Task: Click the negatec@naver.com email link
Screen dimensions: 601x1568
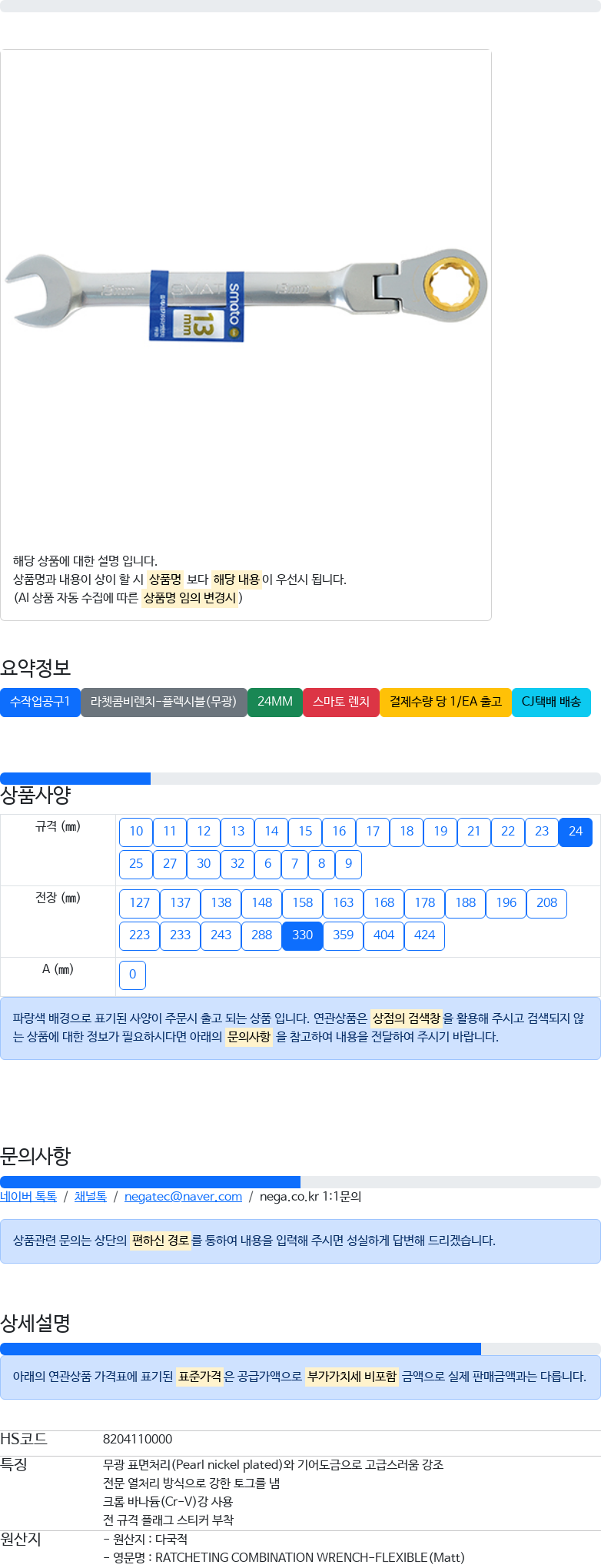Action: (183, 1197)
